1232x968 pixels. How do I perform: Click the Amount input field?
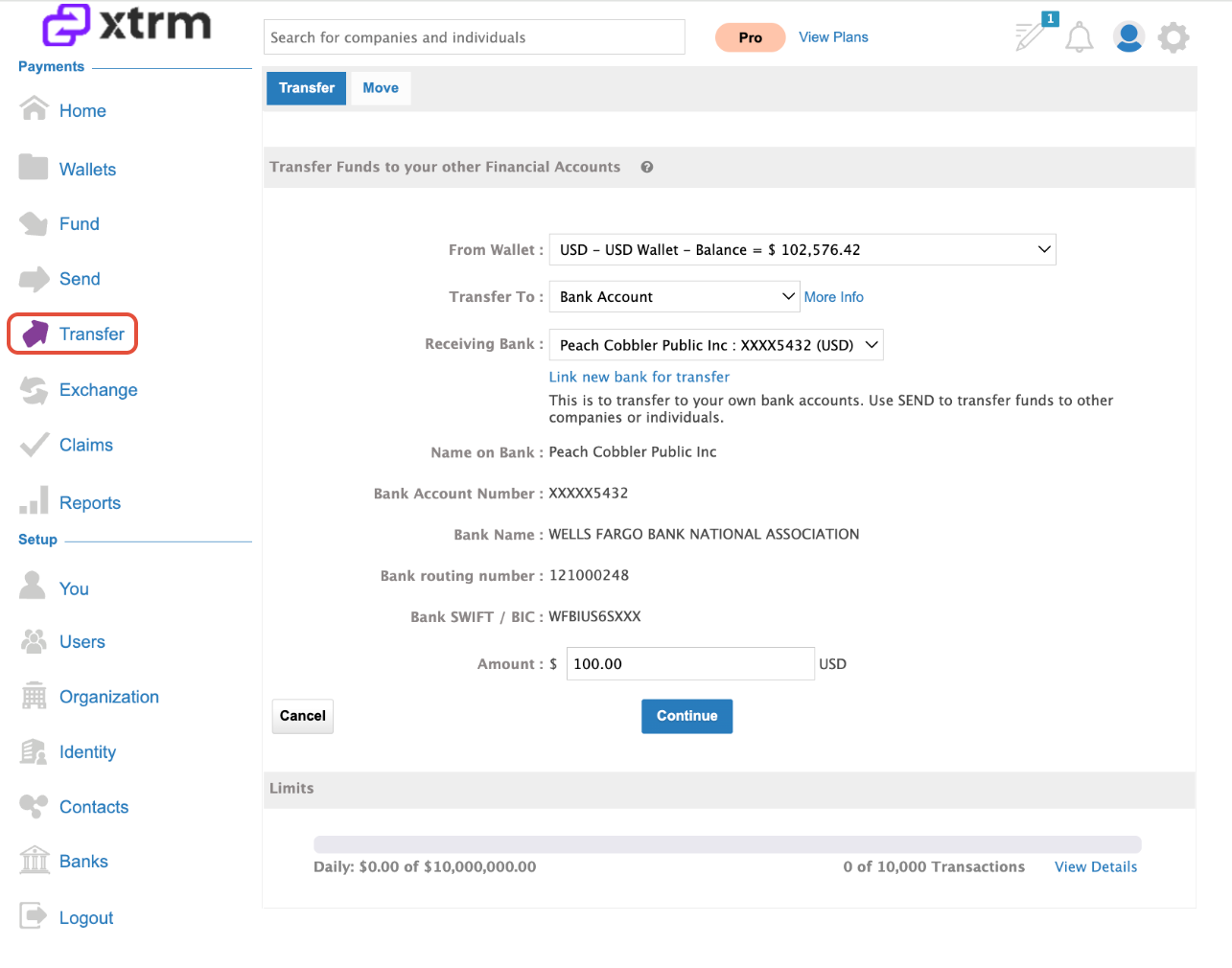(690, 664)
